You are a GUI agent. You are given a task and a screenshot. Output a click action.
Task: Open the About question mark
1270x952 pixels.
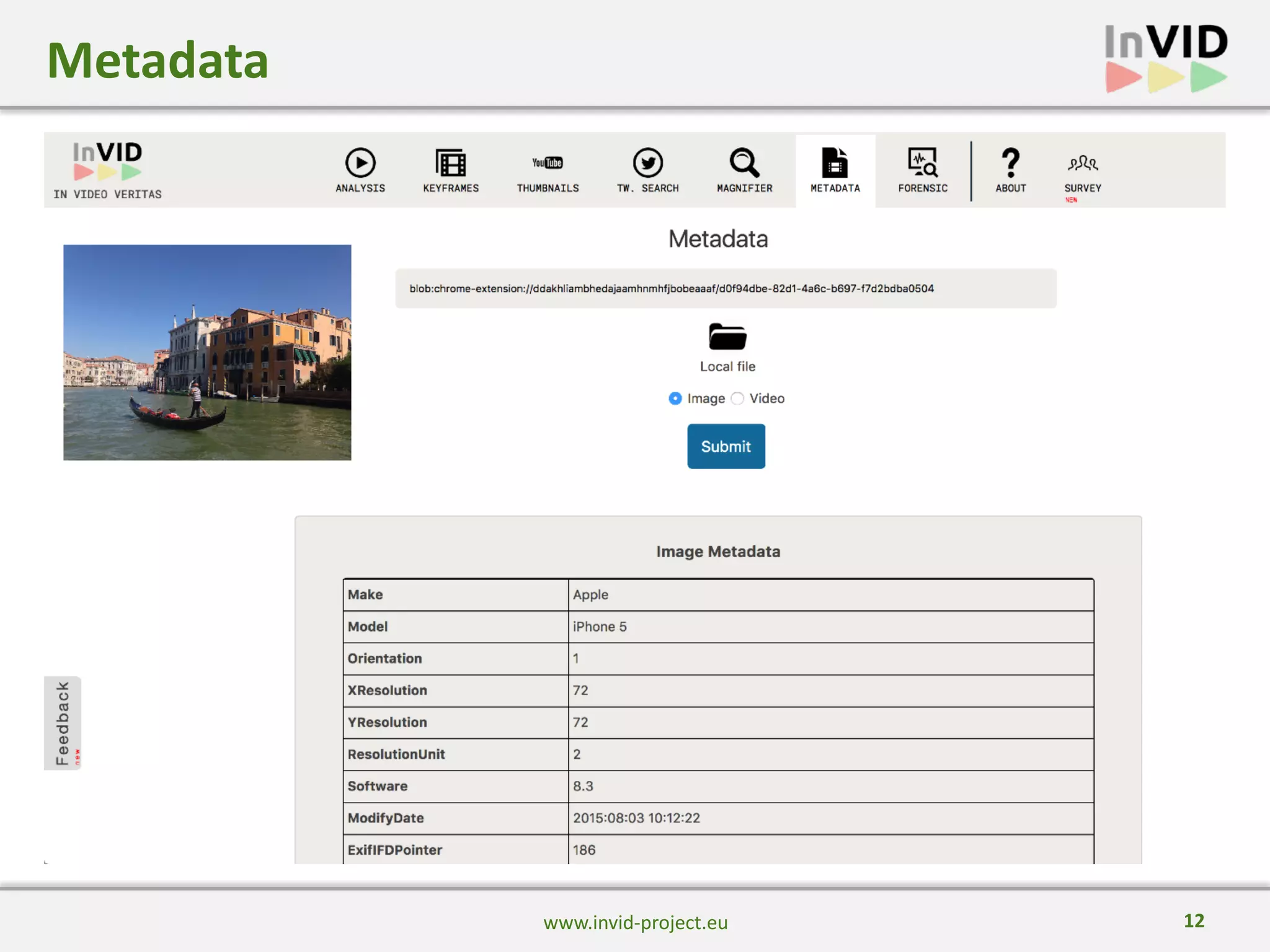tap(1011, 162)
